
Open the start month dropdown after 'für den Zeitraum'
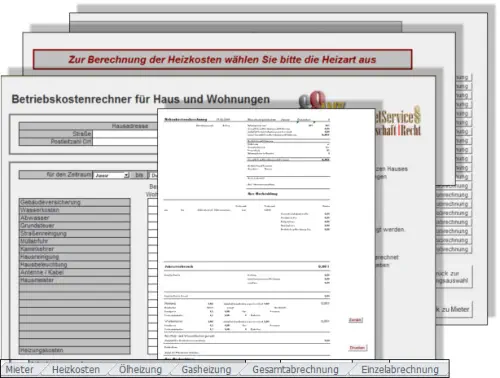(x=111, y=175)
